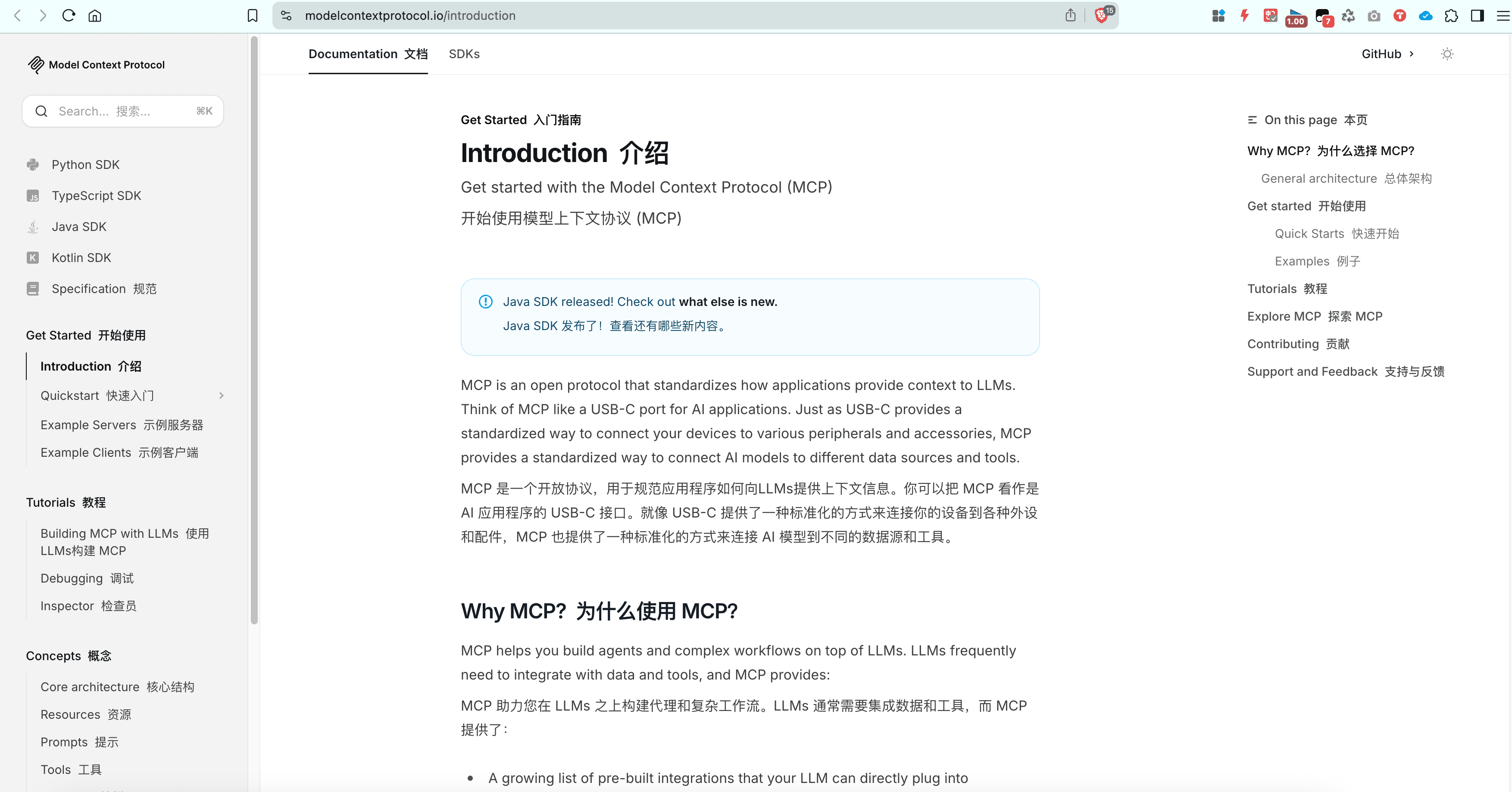This screenshot has width=1512, height=792.
Task: Switch to the SDKs tab
Action: pyautogui.click(x=464, y=54)
